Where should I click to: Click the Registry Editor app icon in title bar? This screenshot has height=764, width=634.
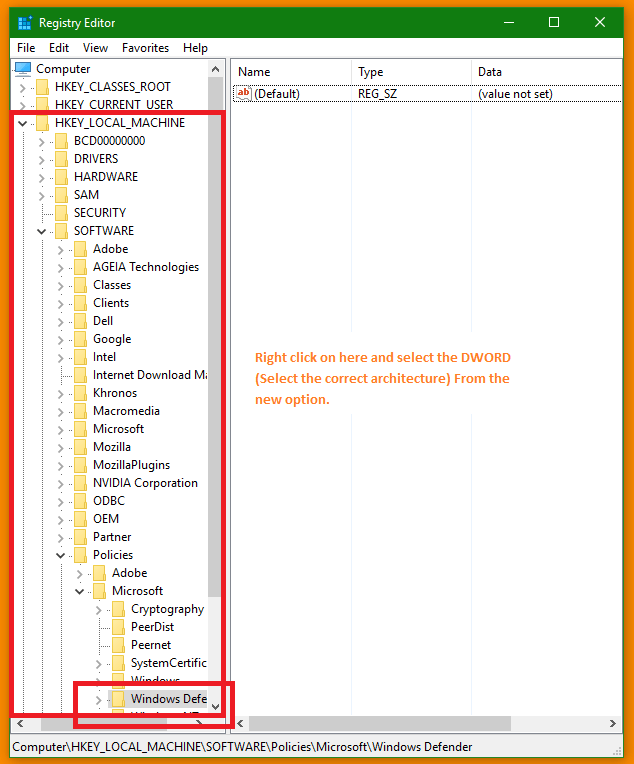point(24,22)
